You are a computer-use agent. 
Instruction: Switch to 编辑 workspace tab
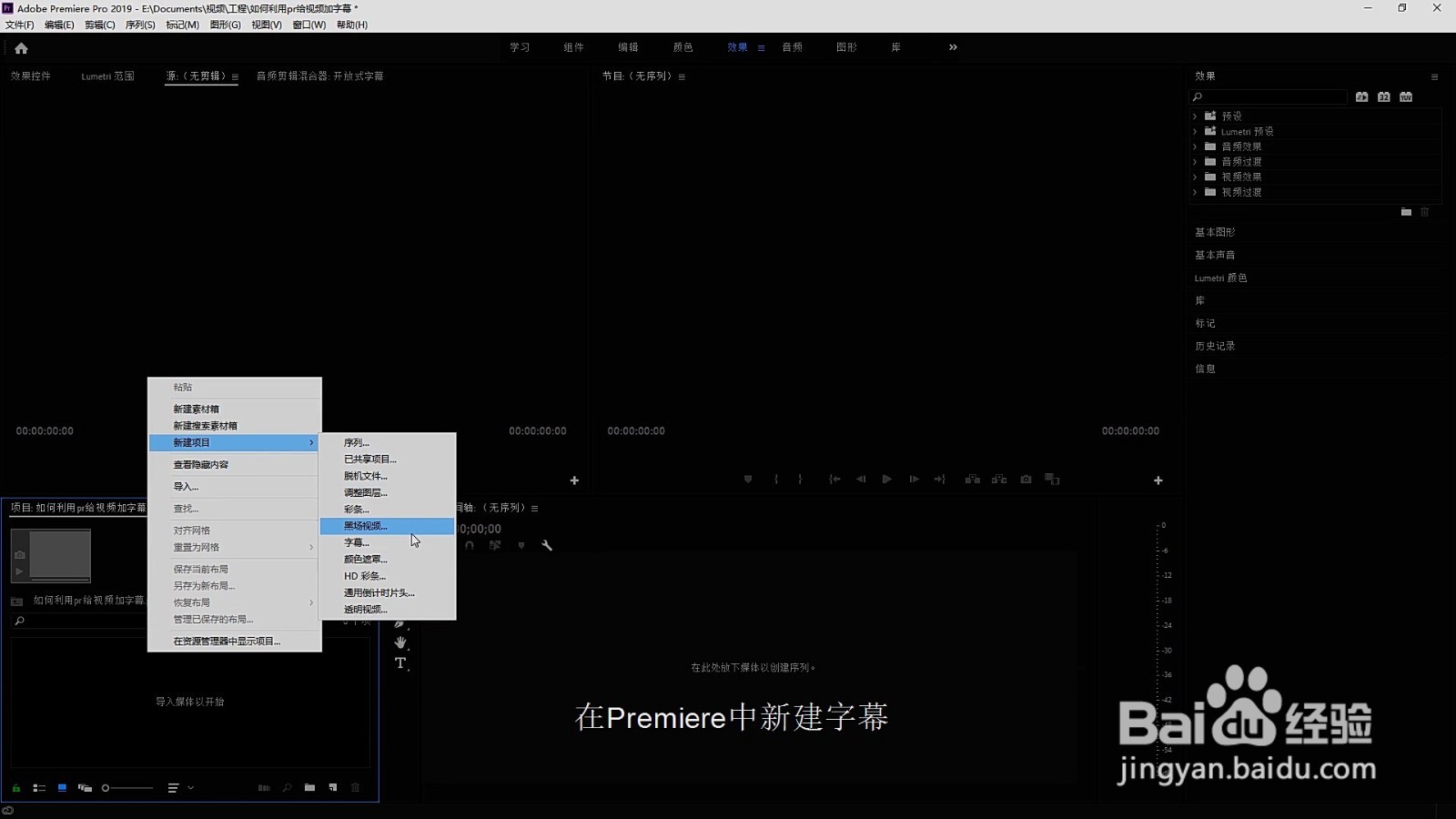coord(628,47)
